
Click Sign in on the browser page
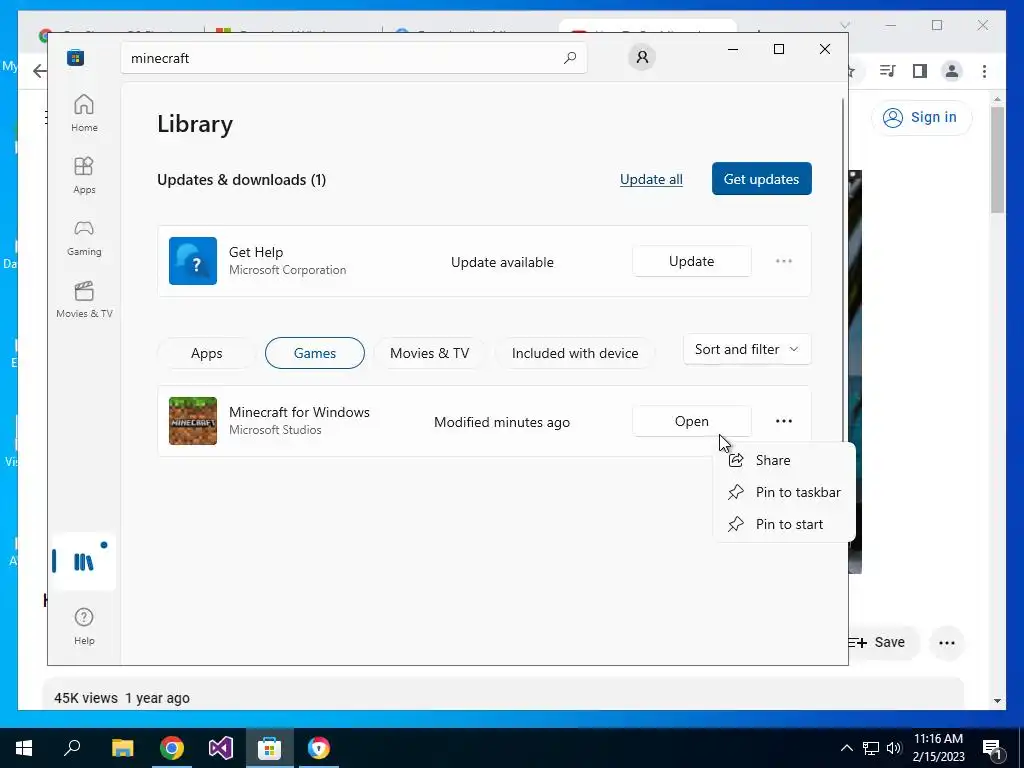pyautogui.click(x=921, y=118)
